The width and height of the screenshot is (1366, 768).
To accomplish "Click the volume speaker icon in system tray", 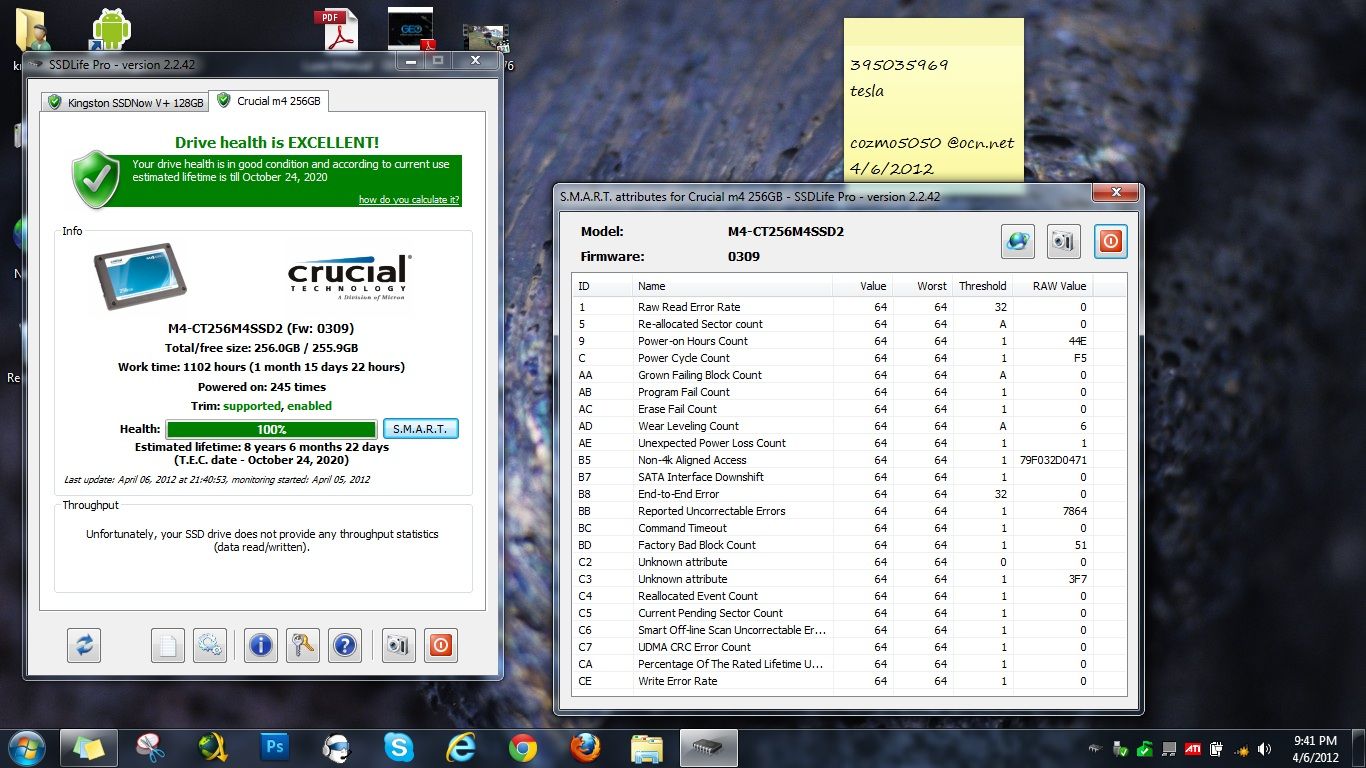I will pyautogui.click(x=1264, y=748).
